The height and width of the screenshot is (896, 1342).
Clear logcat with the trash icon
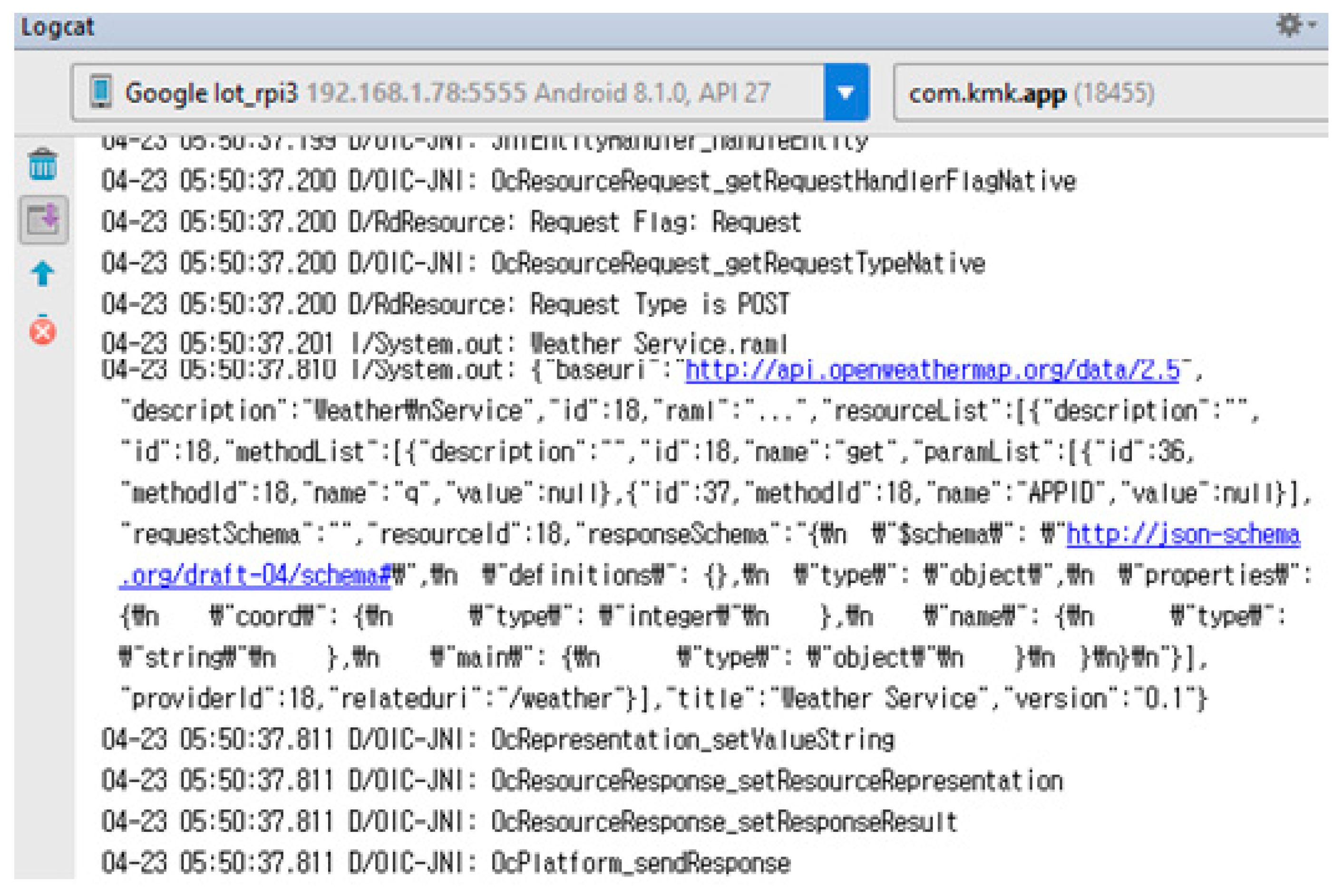click(43, 165)
